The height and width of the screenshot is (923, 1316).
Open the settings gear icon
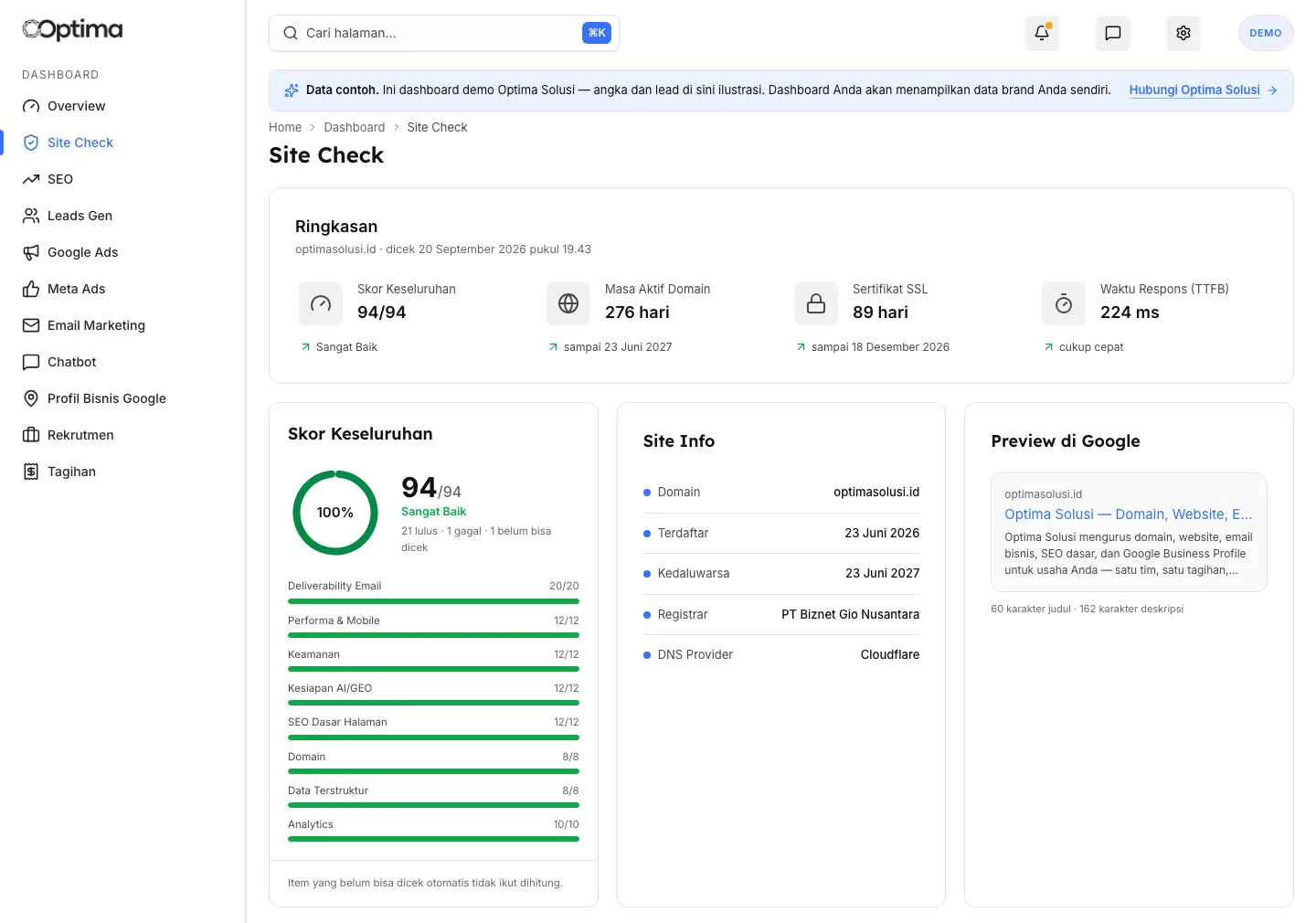coord(1183,33)
